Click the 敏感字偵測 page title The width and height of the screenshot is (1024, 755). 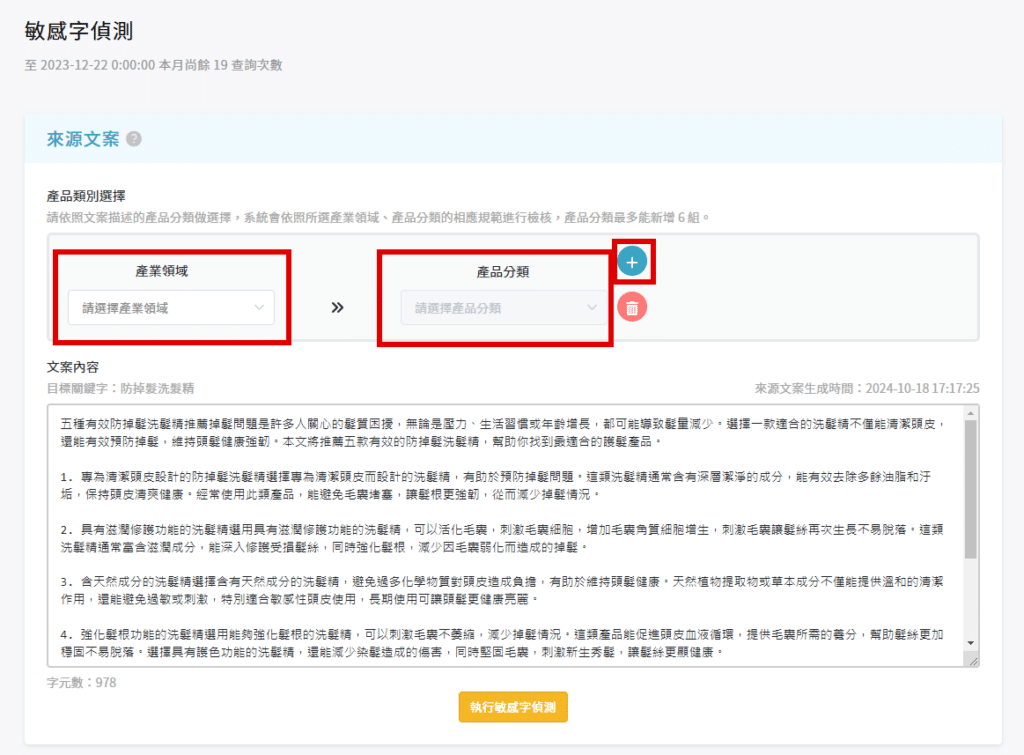pyautogui.click(x=79, y=31)
